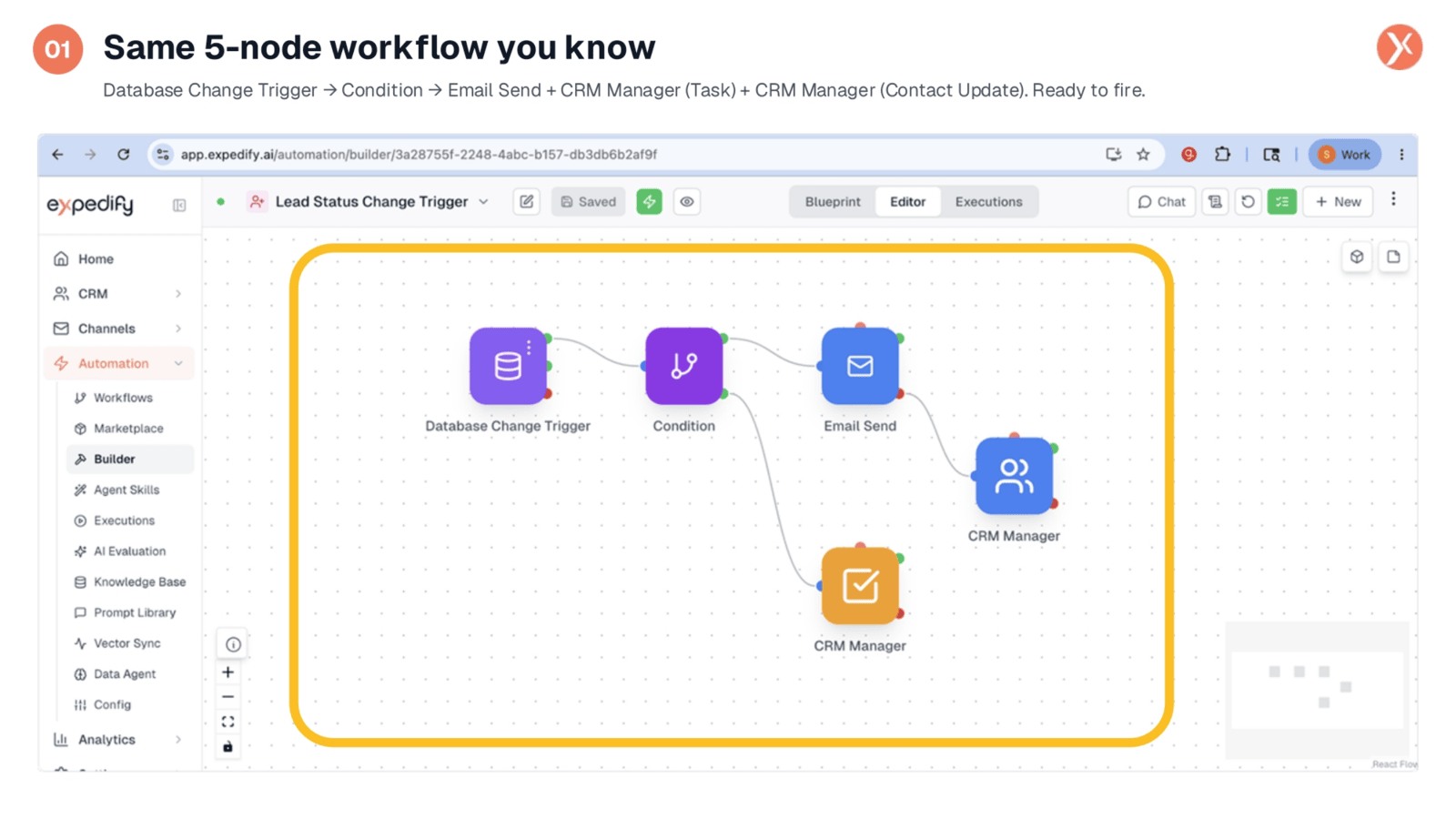The width and height of the screenshot is (1456, 819).
Task: Click the green checklist icon in toolbar
Action: click(1281, 202)
